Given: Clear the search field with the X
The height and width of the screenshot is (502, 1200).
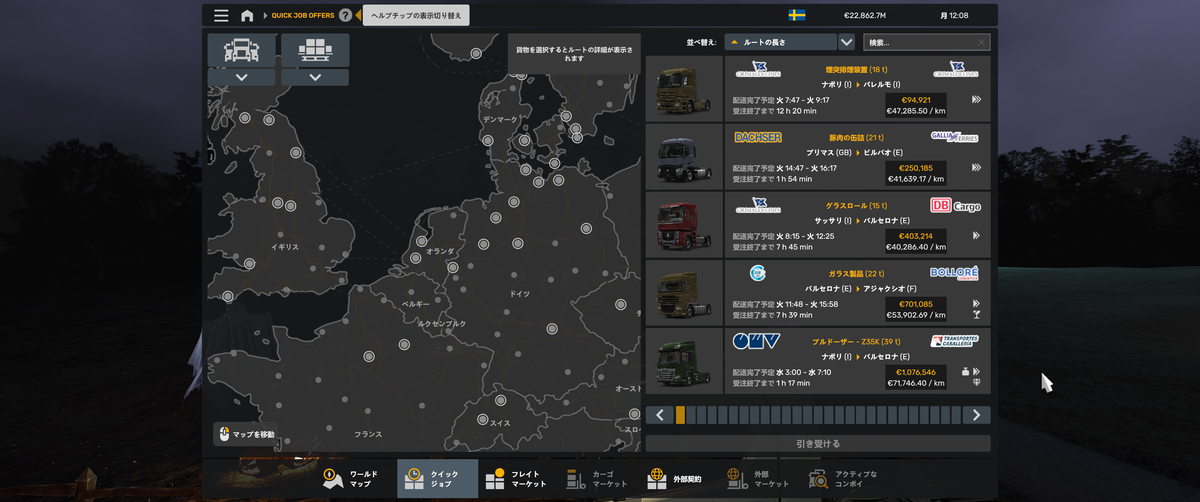Looking at the screenshot, I should [x=981, y=42].
